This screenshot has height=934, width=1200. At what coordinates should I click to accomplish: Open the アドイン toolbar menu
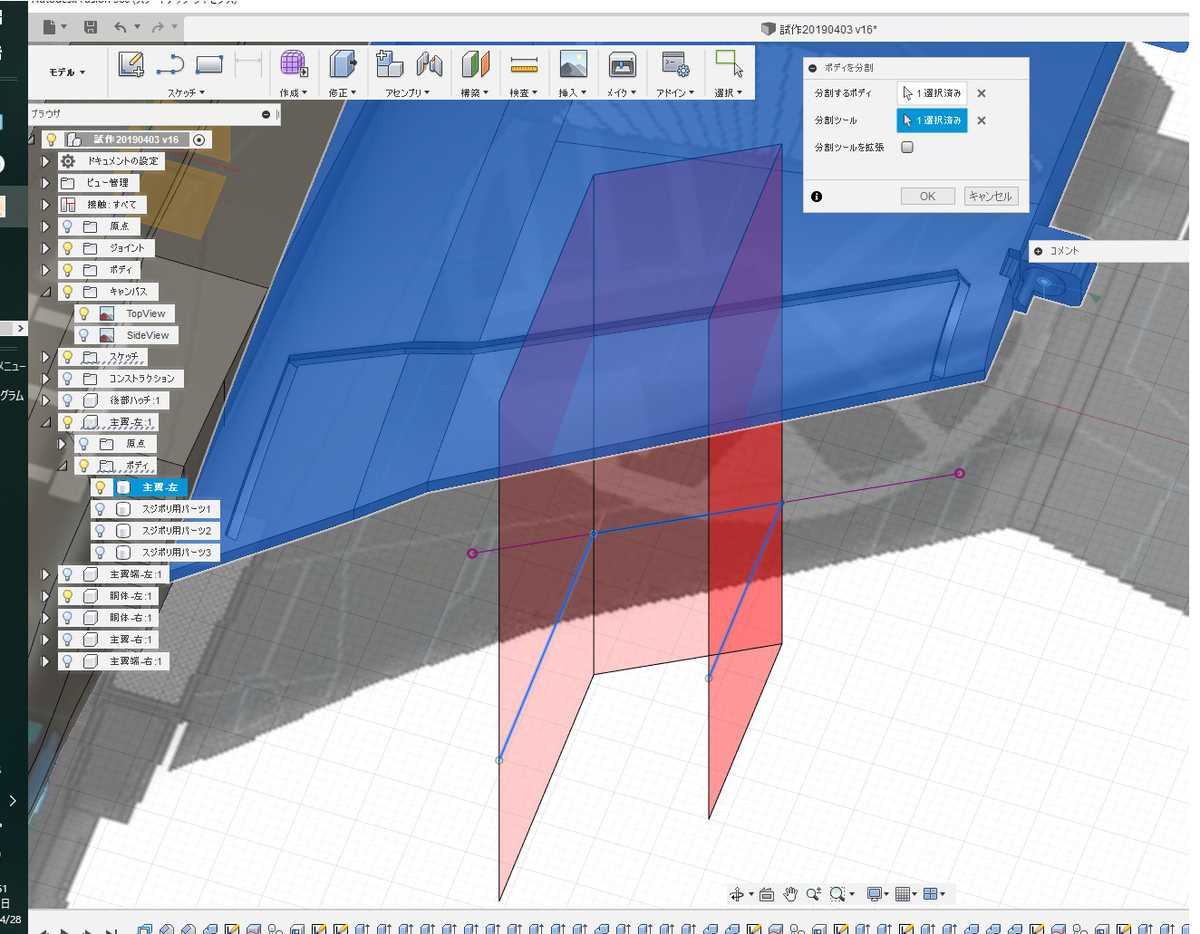tap(676, 93)
